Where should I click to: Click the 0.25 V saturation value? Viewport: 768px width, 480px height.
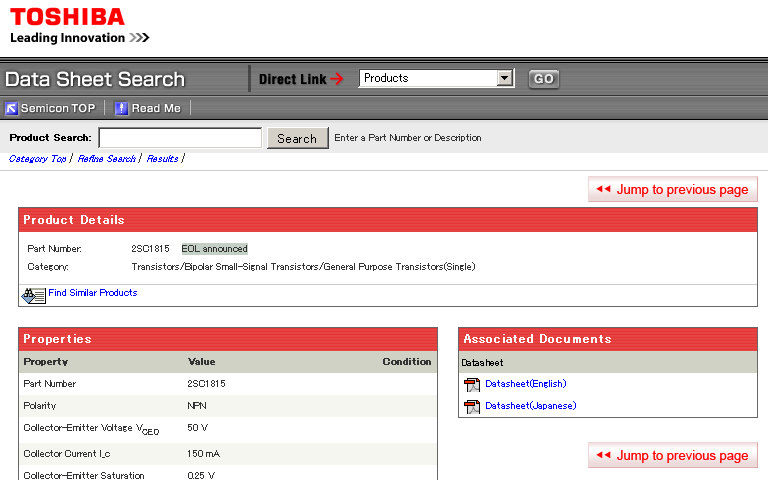point(201,475)
